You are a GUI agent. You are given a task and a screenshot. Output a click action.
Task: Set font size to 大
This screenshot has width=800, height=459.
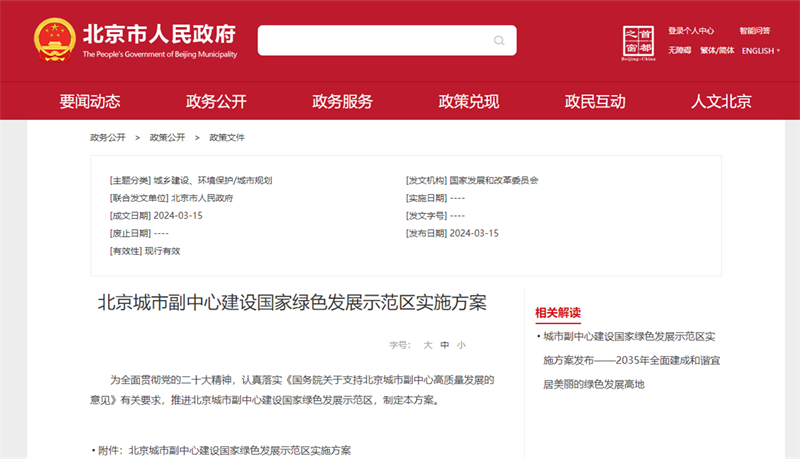[428, 344]
